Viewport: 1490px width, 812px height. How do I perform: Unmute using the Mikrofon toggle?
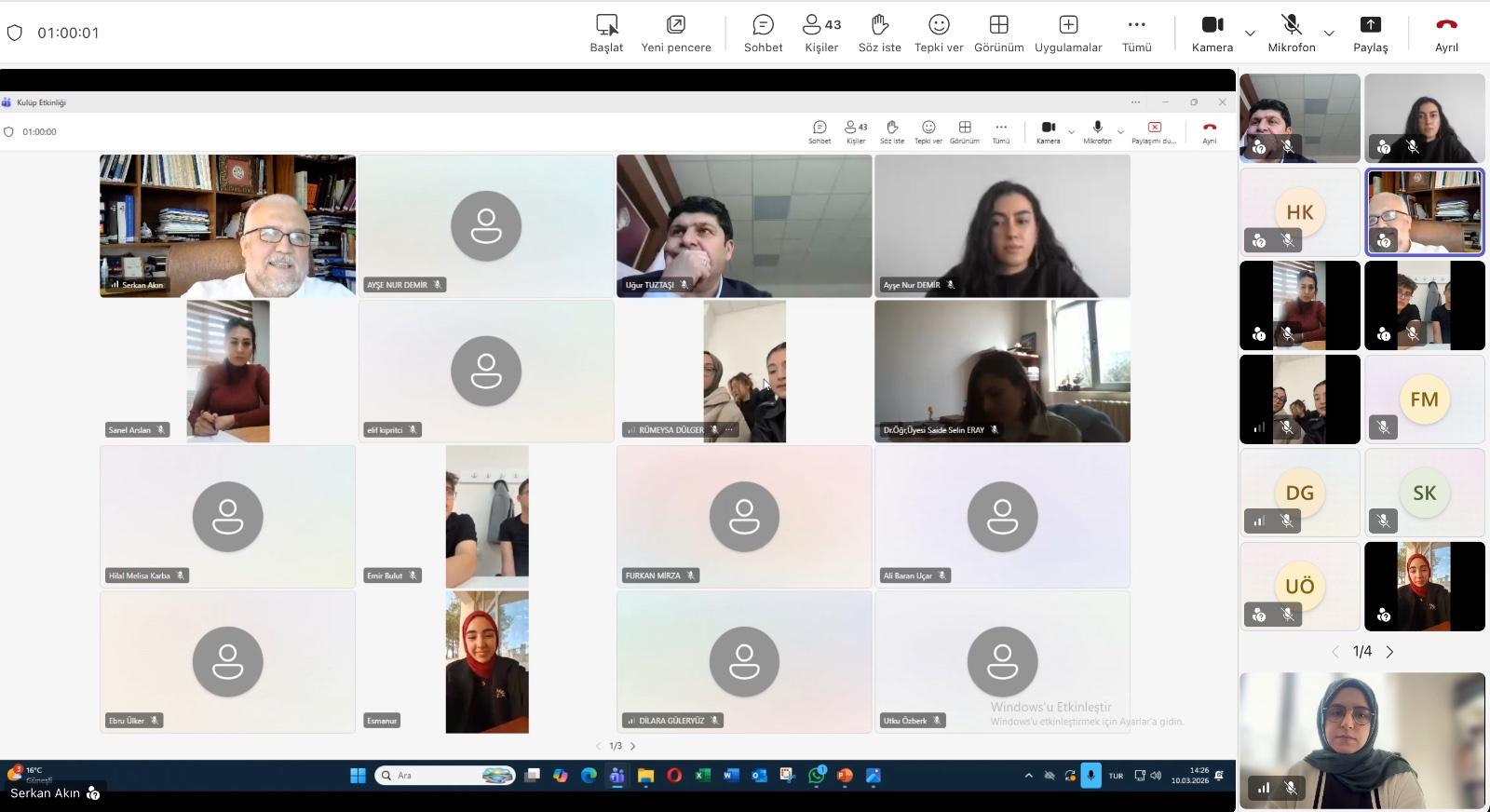point(1291,33)
